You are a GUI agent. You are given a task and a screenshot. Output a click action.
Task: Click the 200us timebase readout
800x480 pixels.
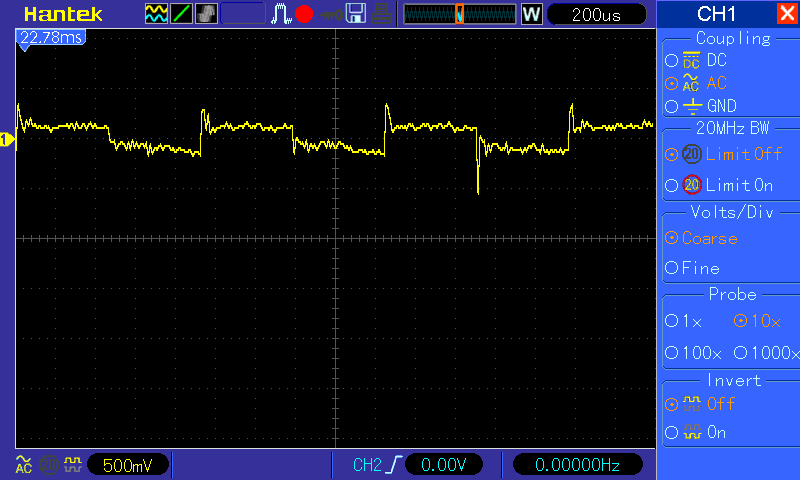[596, 14]
